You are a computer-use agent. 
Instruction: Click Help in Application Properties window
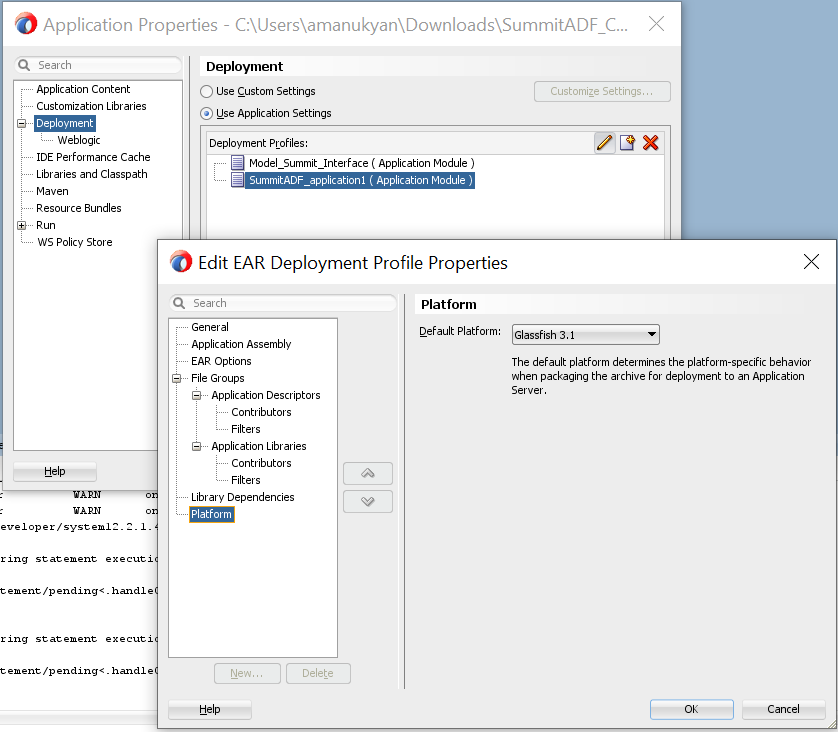(x=55, y=471)
